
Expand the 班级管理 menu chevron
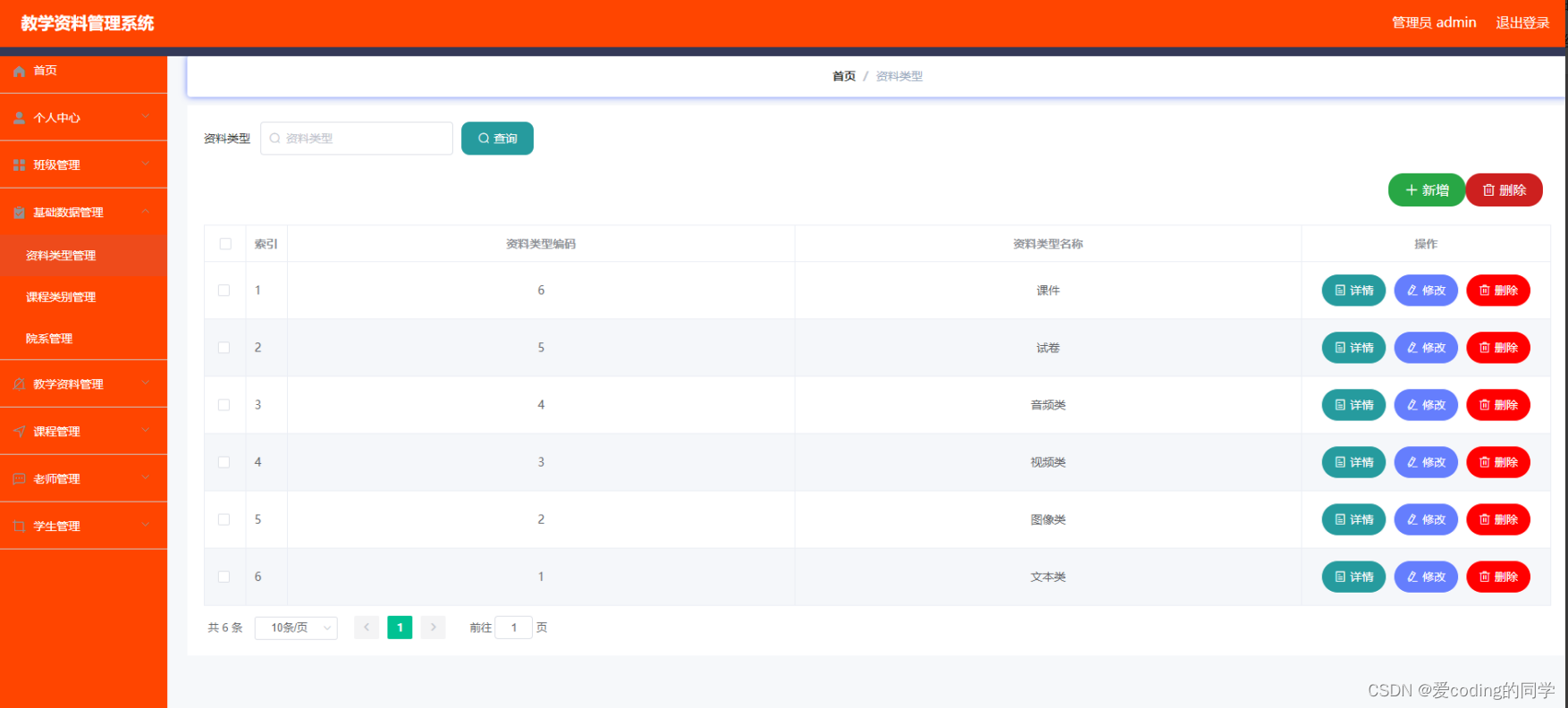coord(146,164)
